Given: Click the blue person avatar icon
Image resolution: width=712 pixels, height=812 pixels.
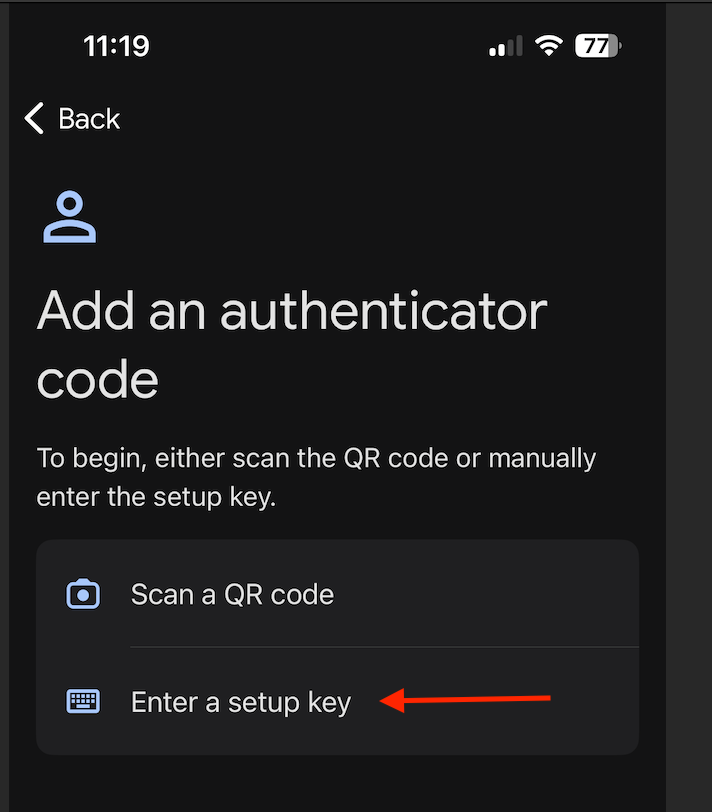Looking at the screenshot, I should click(69, 216).
